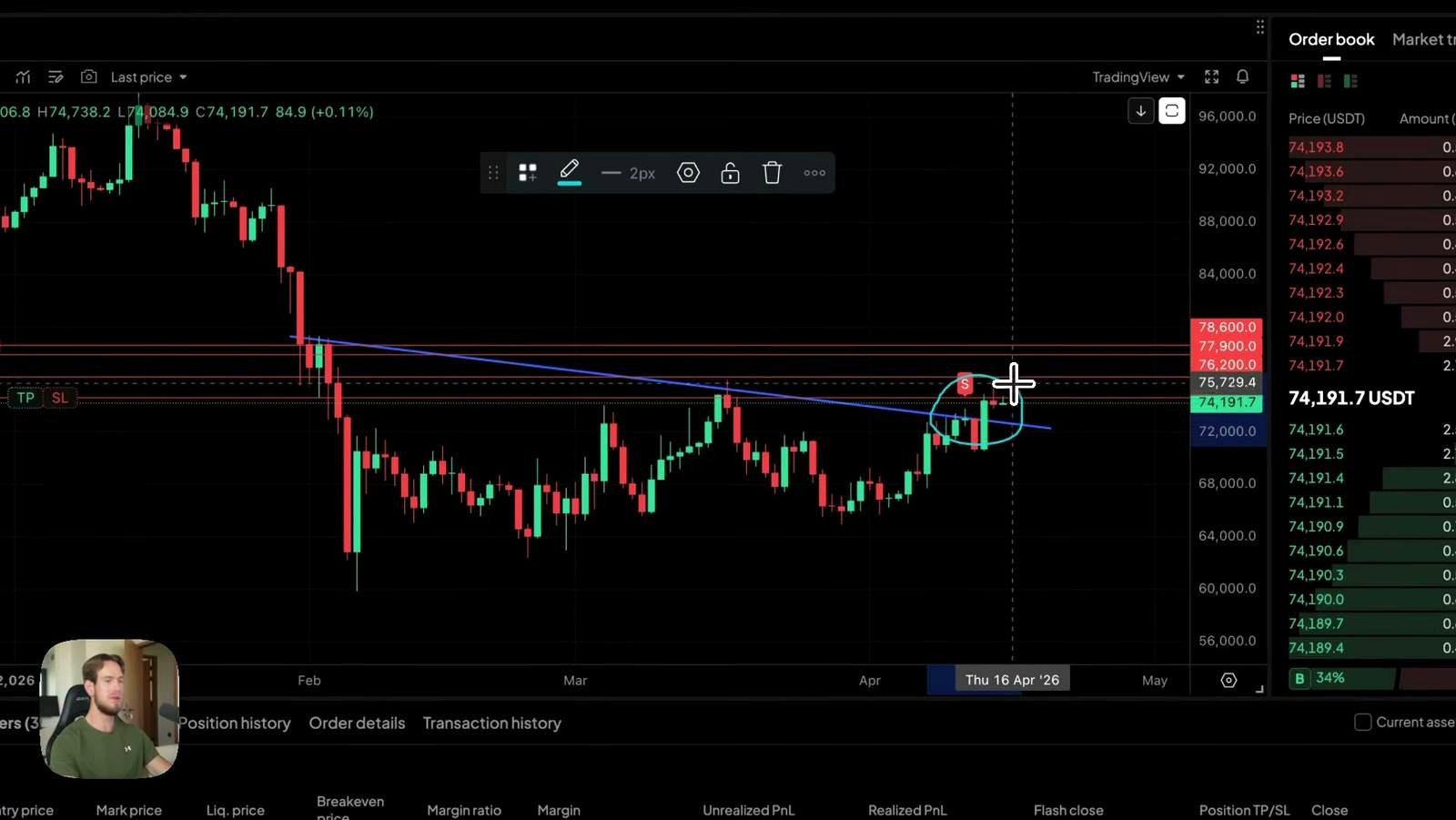Click the B 34% buy ratio bar

point(1342,678)
